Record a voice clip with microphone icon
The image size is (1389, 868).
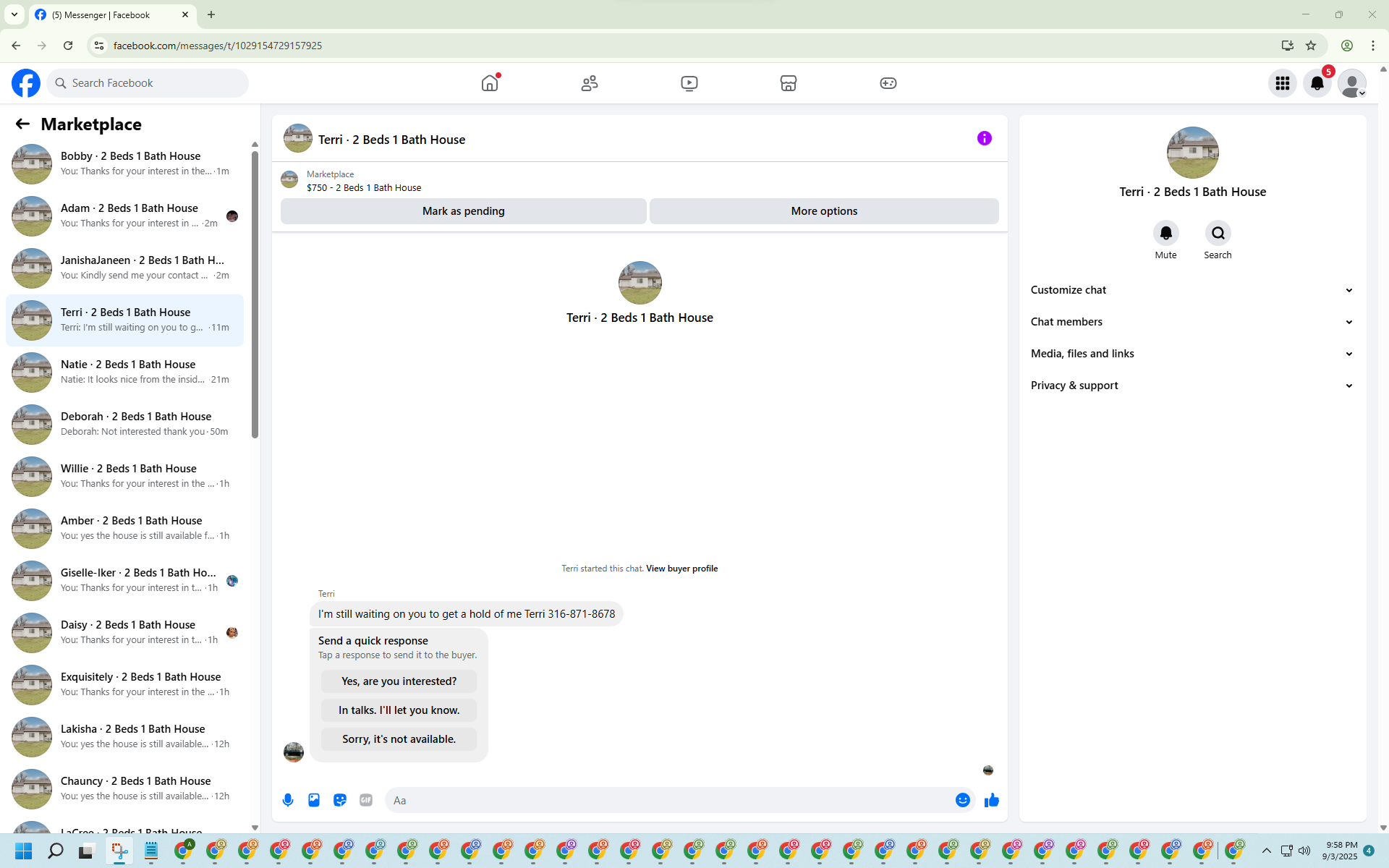click(x=288, y=800)
